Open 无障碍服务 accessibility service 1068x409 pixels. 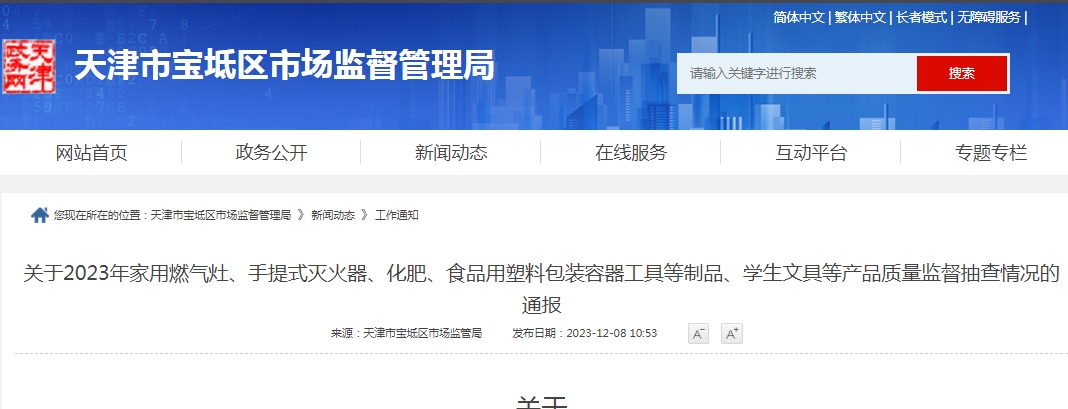tap(989, 17)
